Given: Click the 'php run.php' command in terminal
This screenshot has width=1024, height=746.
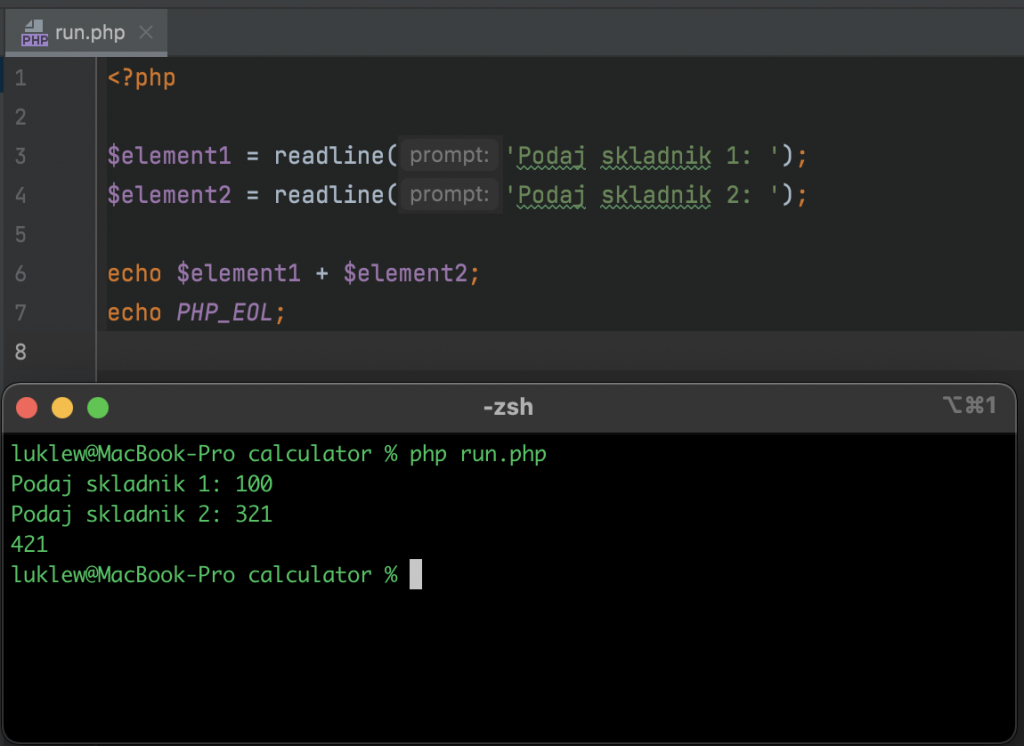Looking at the screenshot, I should click(478, 454).
